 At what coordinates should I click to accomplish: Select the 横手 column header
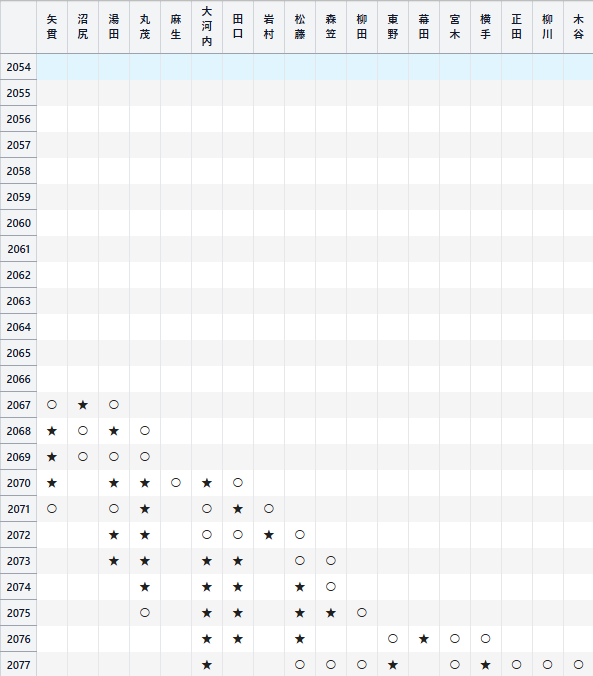(x=486, y=27)
